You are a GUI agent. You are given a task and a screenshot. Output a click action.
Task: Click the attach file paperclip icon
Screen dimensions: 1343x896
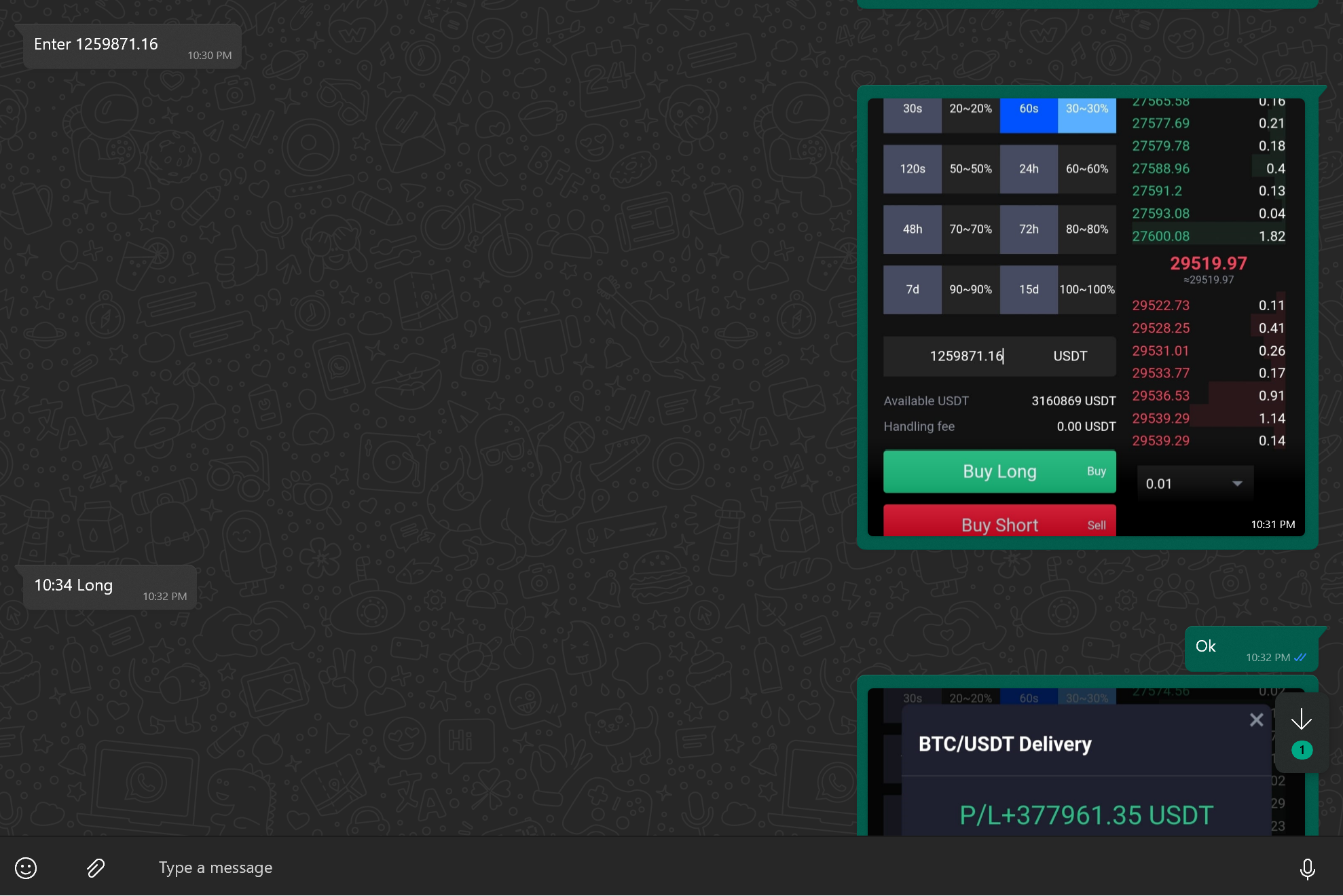[x=96, y=867]
